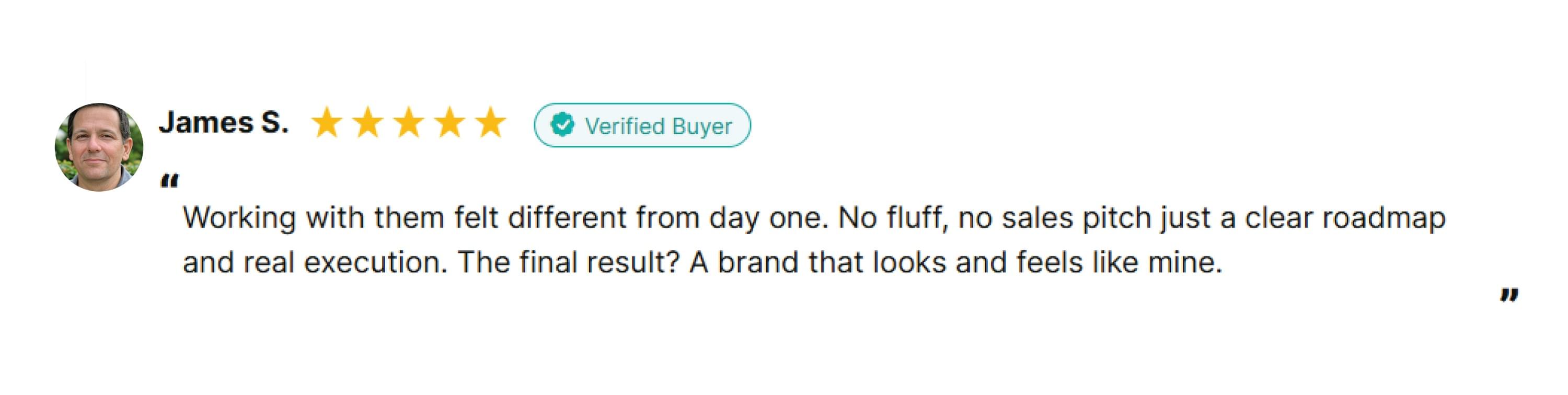Click the green verified checkmark icon

562,125
